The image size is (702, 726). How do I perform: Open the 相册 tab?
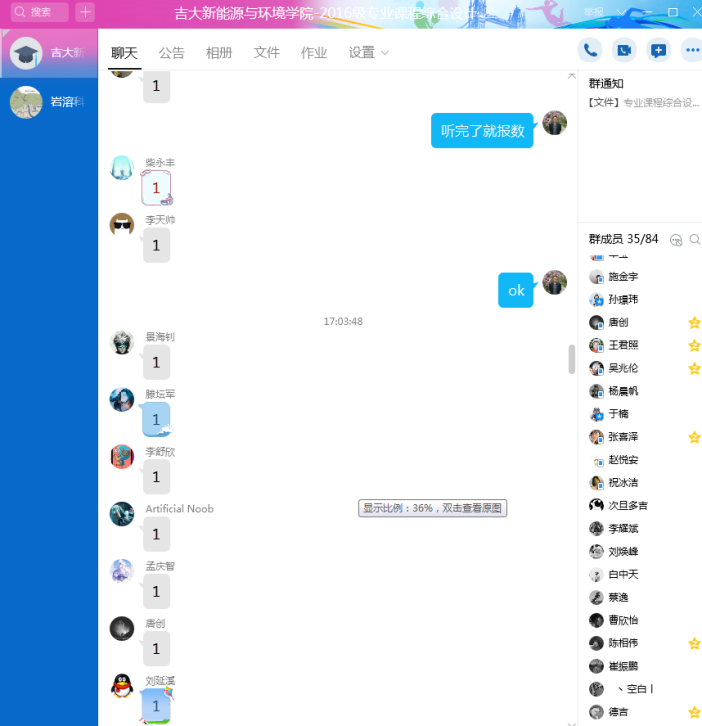(219, 53)
